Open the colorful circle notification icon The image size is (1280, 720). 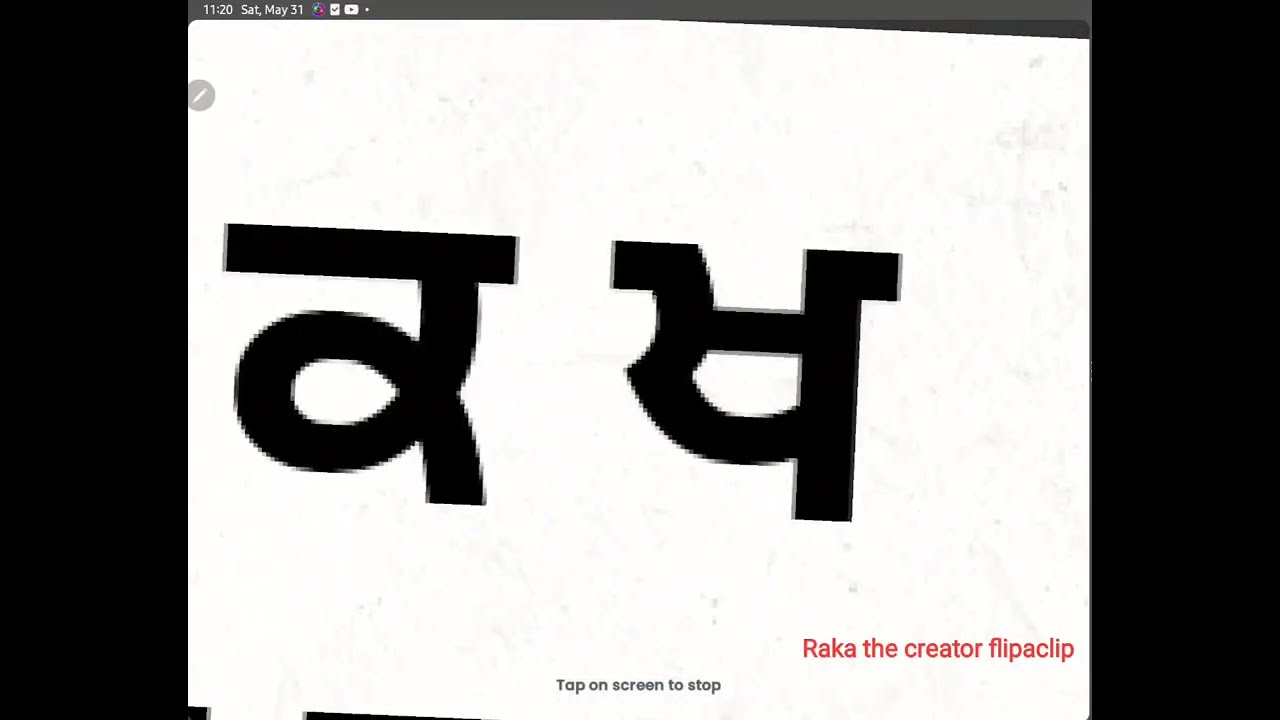[319, 10]
